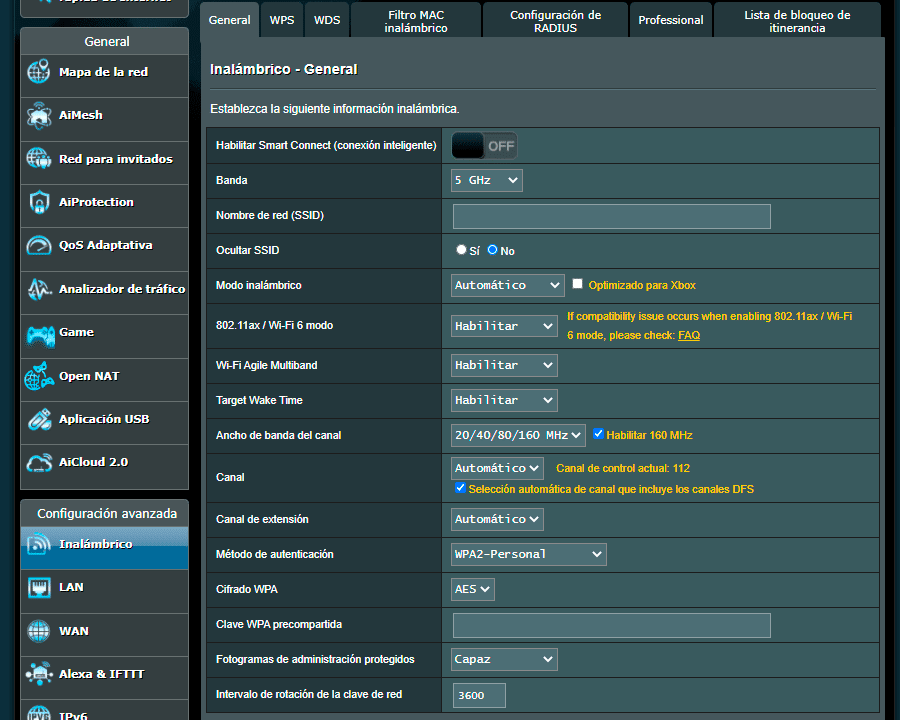Open Método de autenticación WPA2-Personal dropdown
900x720 pixels.
529,555
